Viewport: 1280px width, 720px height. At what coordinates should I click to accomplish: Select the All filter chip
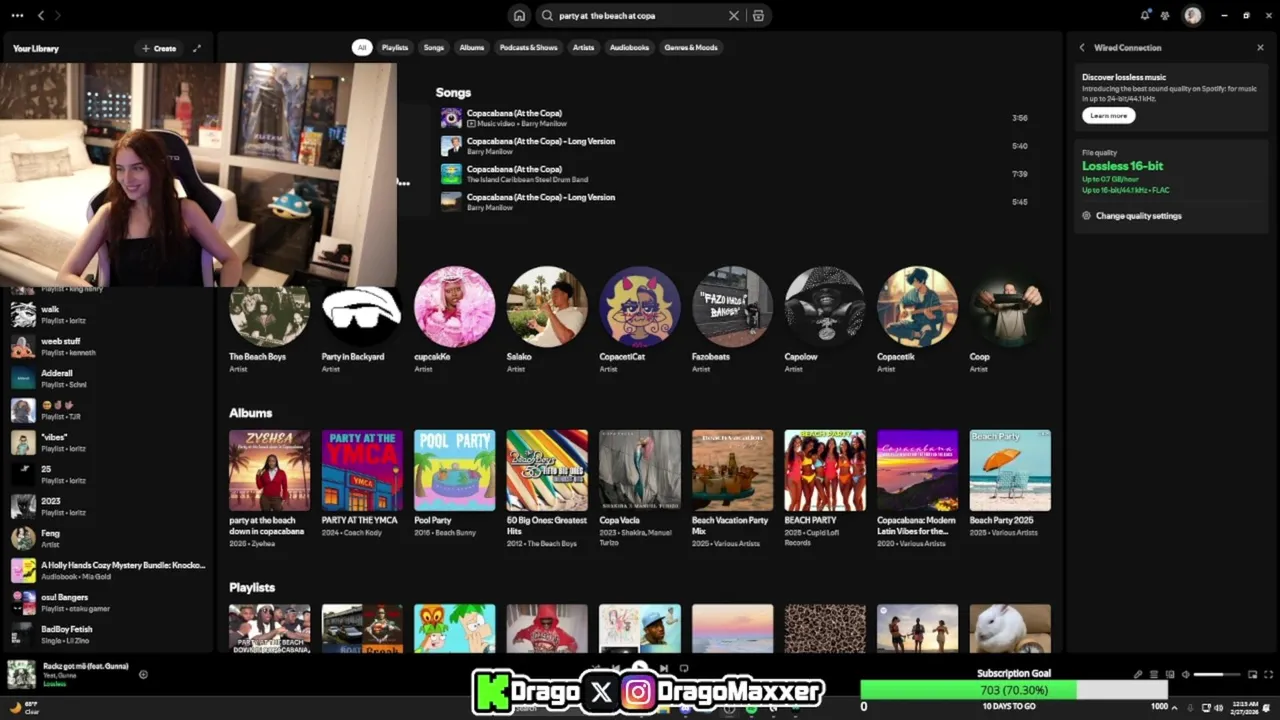[362, 47]
